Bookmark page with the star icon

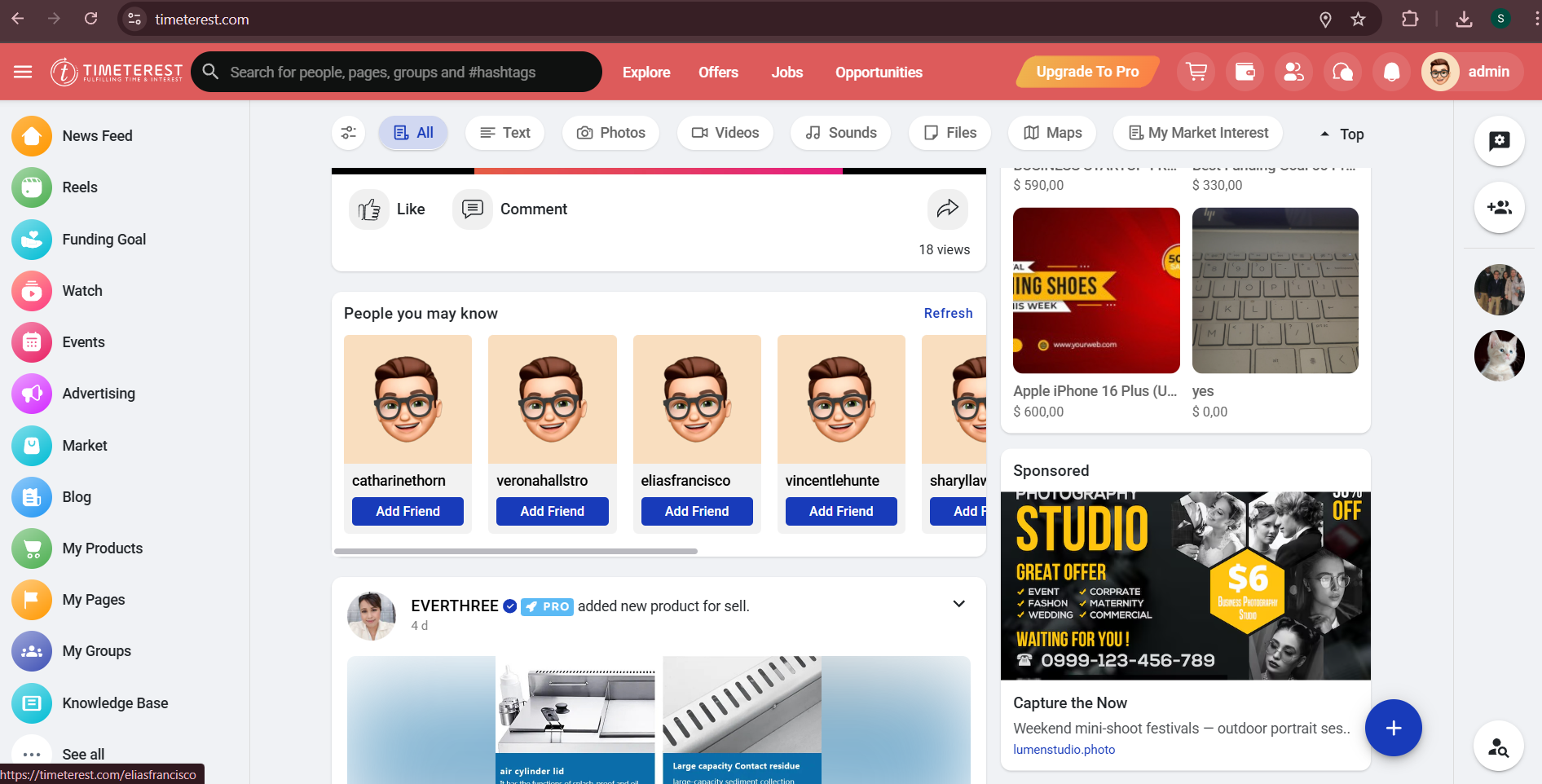tap(1358, 19)
